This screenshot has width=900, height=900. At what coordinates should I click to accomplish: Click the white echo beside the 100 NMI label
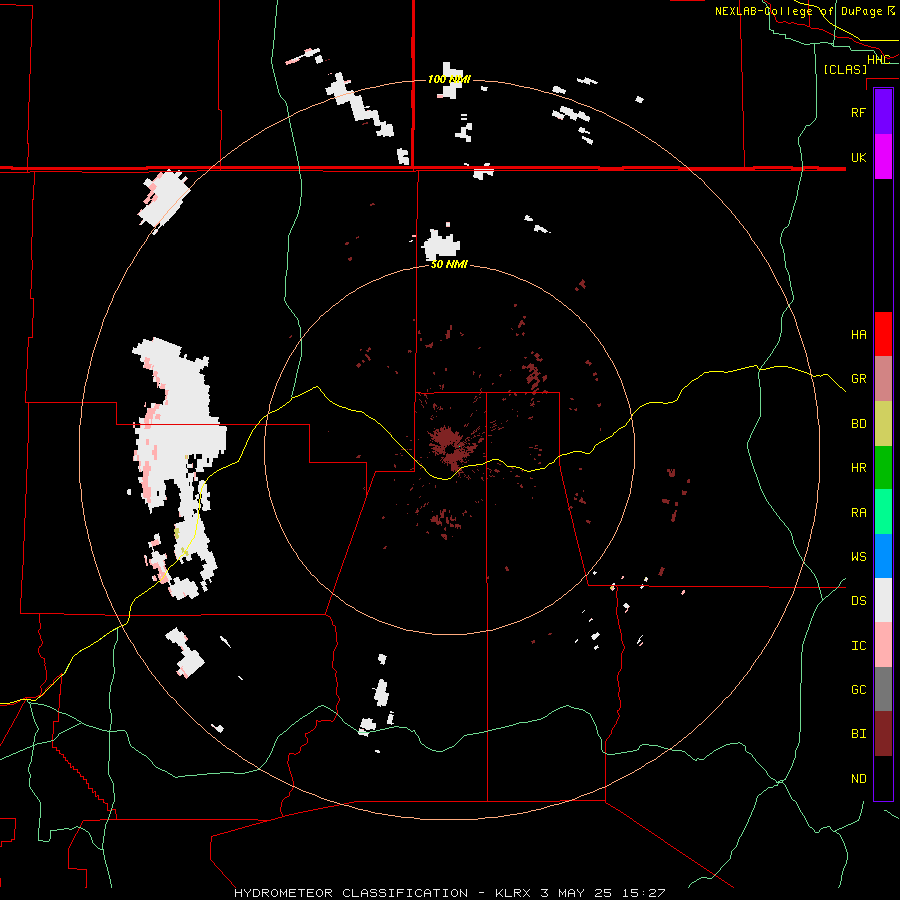click(452, 79)
